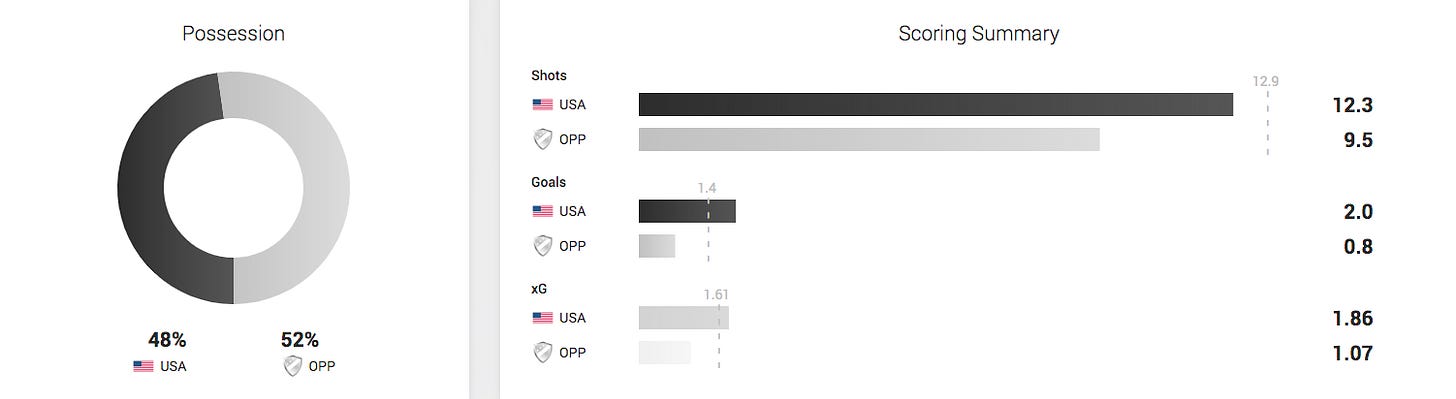Screen dimensions: 1456x399
Task: Click the 12.9 shots average marker
Action: [1266, 82]
